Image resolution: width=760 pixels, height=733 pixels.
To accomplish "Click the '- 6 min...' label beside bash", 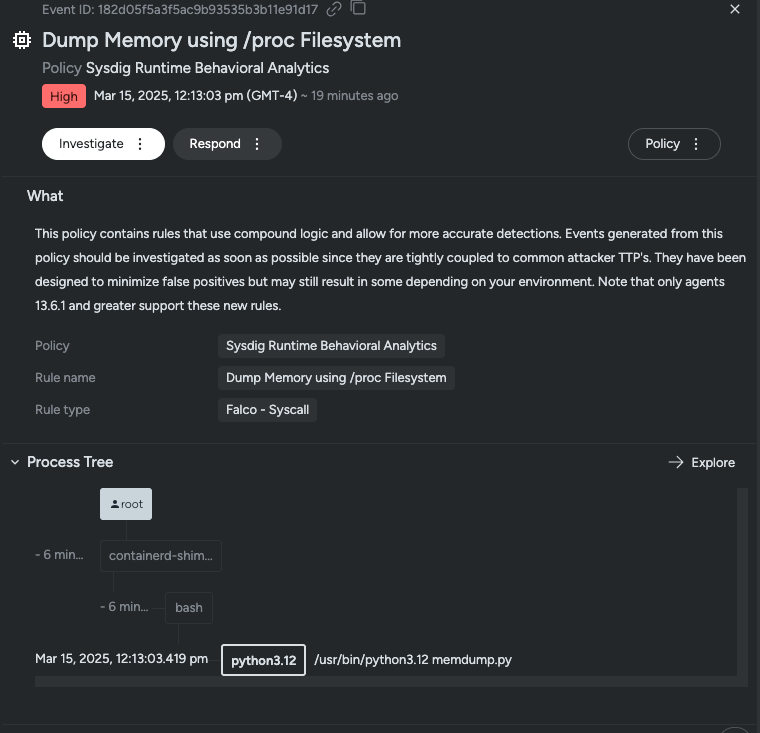I will [124, 606].
